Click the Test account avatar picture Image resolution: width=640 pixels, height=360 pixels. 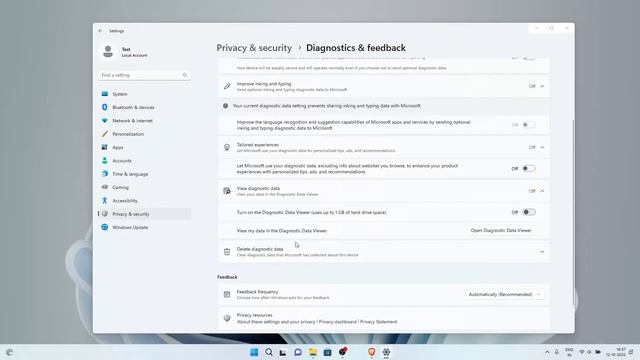pyautogui.click(x=108, y=52)
